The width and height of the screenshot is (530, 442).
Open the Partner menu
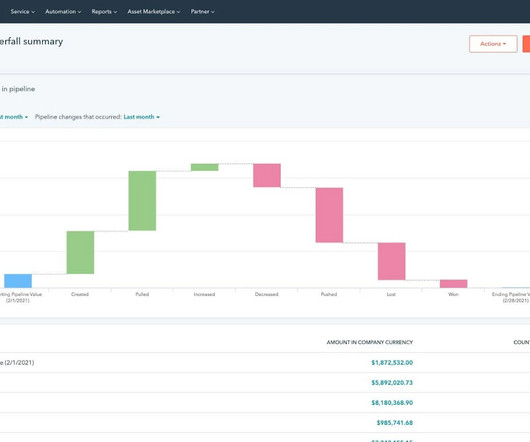(x=202, y=11)
